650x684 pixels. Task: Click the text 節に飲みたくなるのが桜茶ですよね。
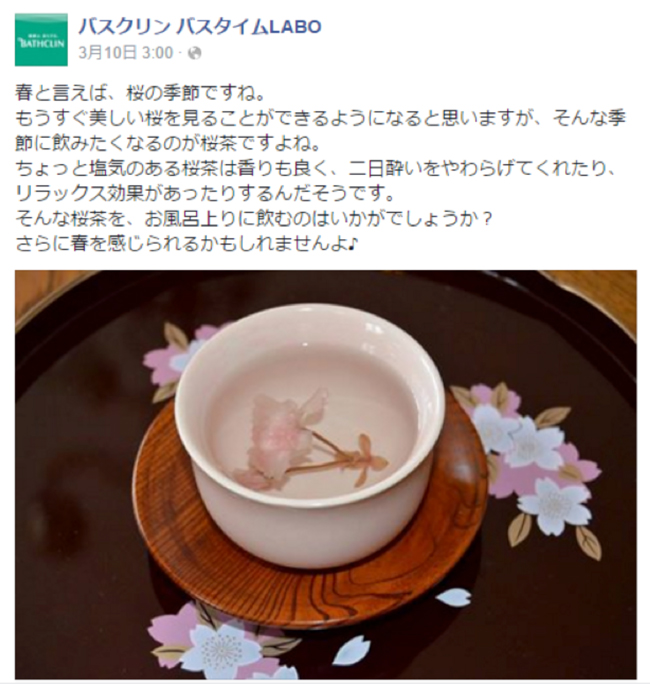click(168, 144)
